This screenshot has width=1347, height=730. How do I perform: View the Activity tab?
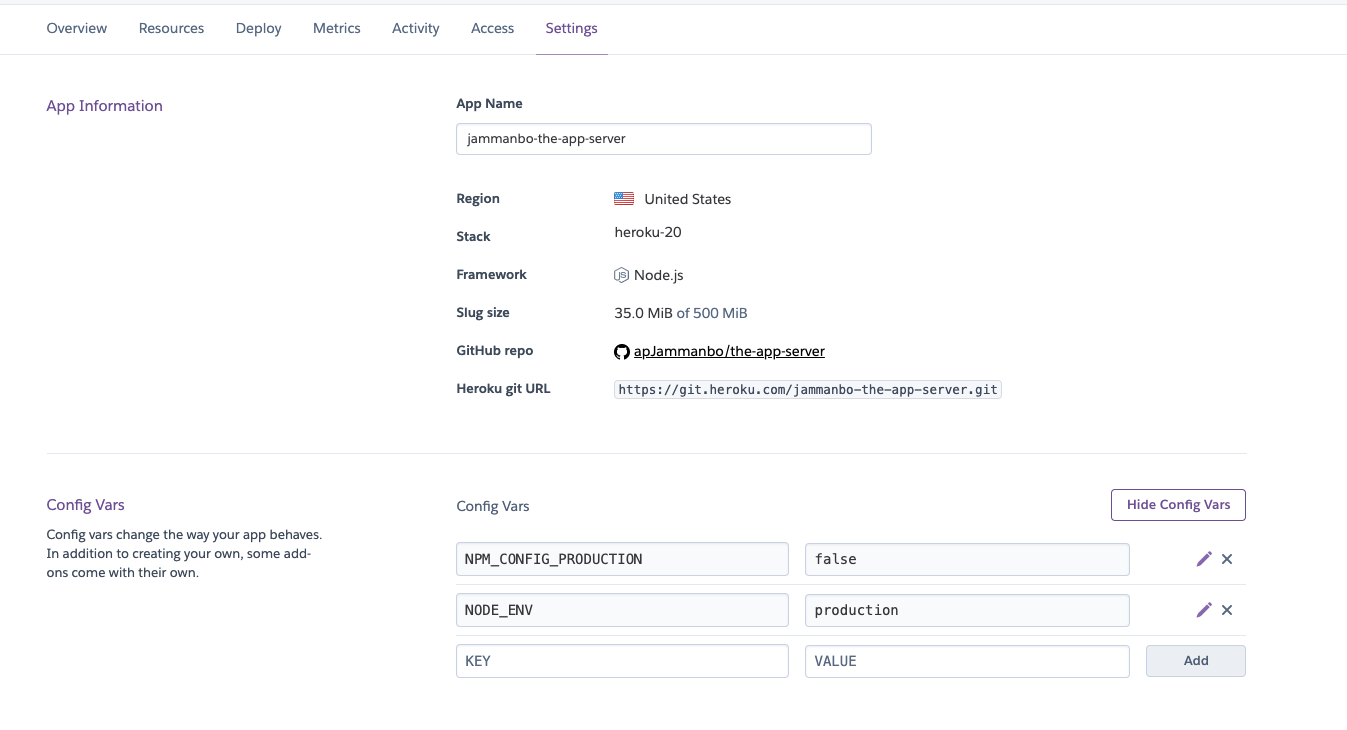[x=416, y=28]
